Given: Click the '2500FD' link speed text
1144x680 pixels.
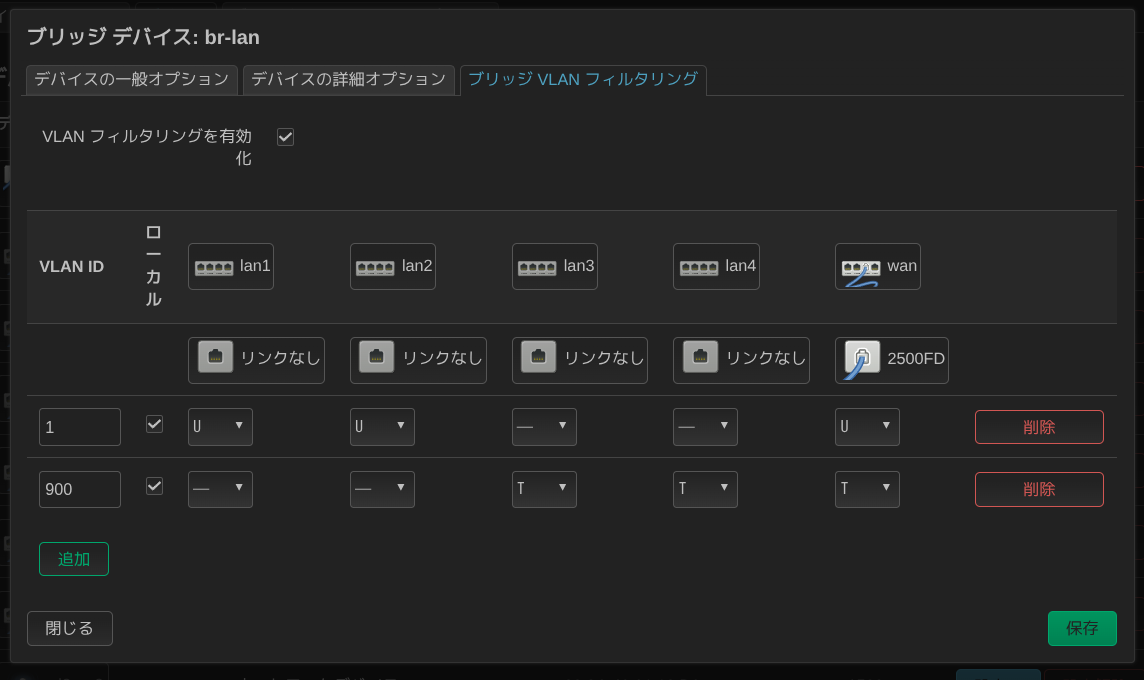Looking at the screenshot, I should 916,358.
